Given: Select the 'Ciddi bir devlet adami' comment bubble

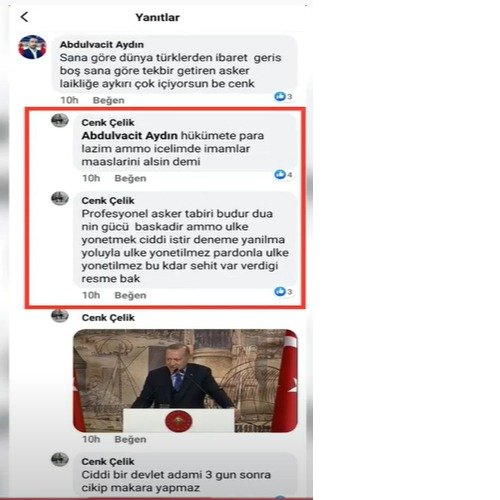Looking at the screenshot, I should pyautogui.click(x=185, y=474).
